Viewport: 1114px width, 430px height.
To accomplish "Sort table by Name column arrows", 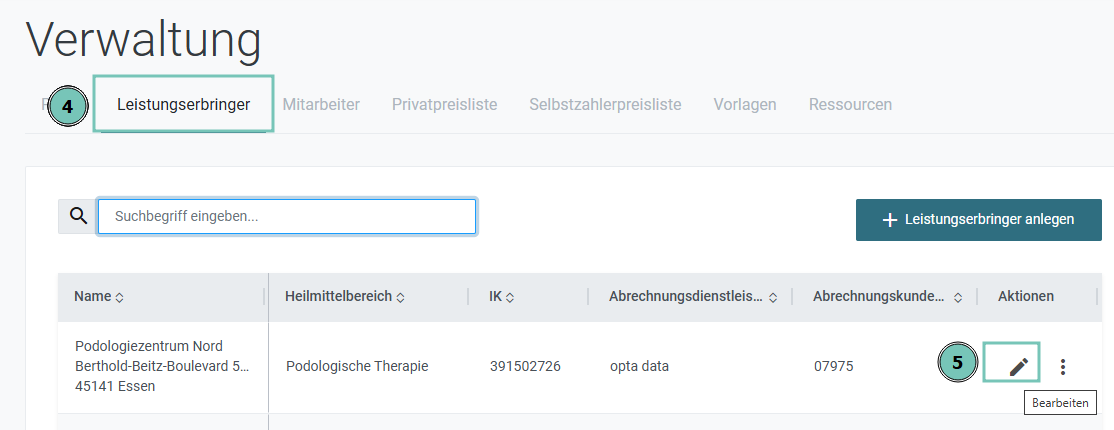I will [119, 298].
